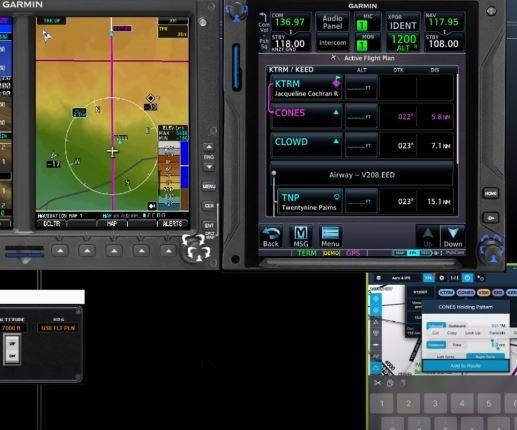Viewport: 517px width, 430px height.
Task: Click the ENT key on the MFD bezel
Action: pos(209,226)
